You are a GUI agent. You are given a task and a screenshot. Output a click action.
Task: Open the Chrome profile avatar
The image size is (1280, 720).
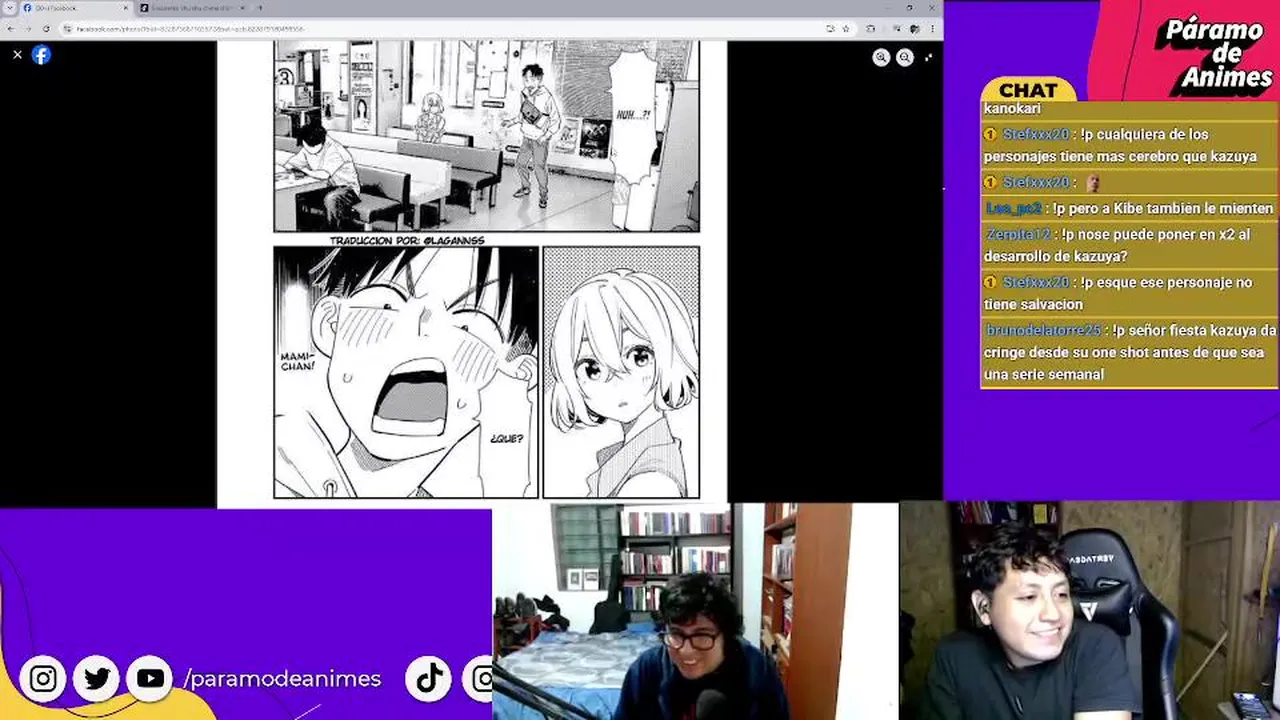(x=914, y=29)
